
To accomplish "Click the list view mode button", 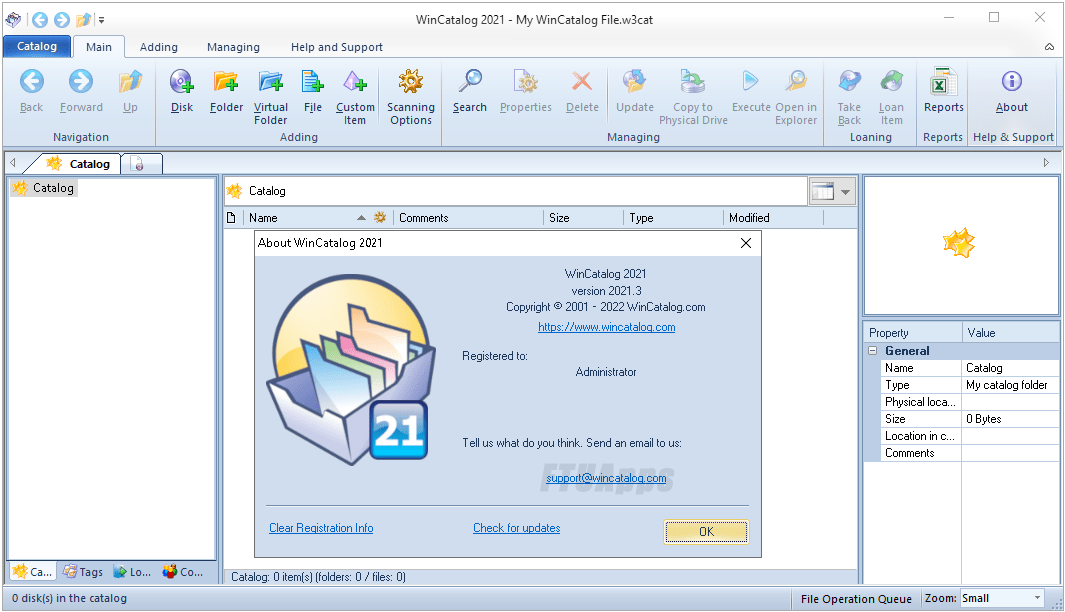I will pos(823,192).
